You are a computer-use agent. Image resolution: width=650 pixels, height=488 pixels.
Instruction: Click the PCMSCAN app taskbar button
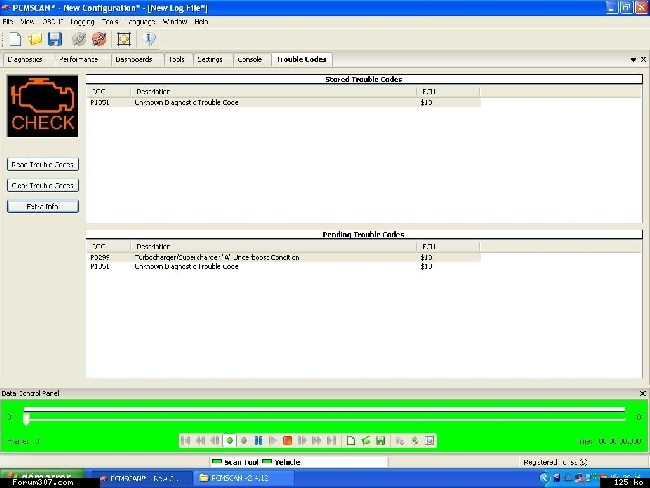(143, 478)
